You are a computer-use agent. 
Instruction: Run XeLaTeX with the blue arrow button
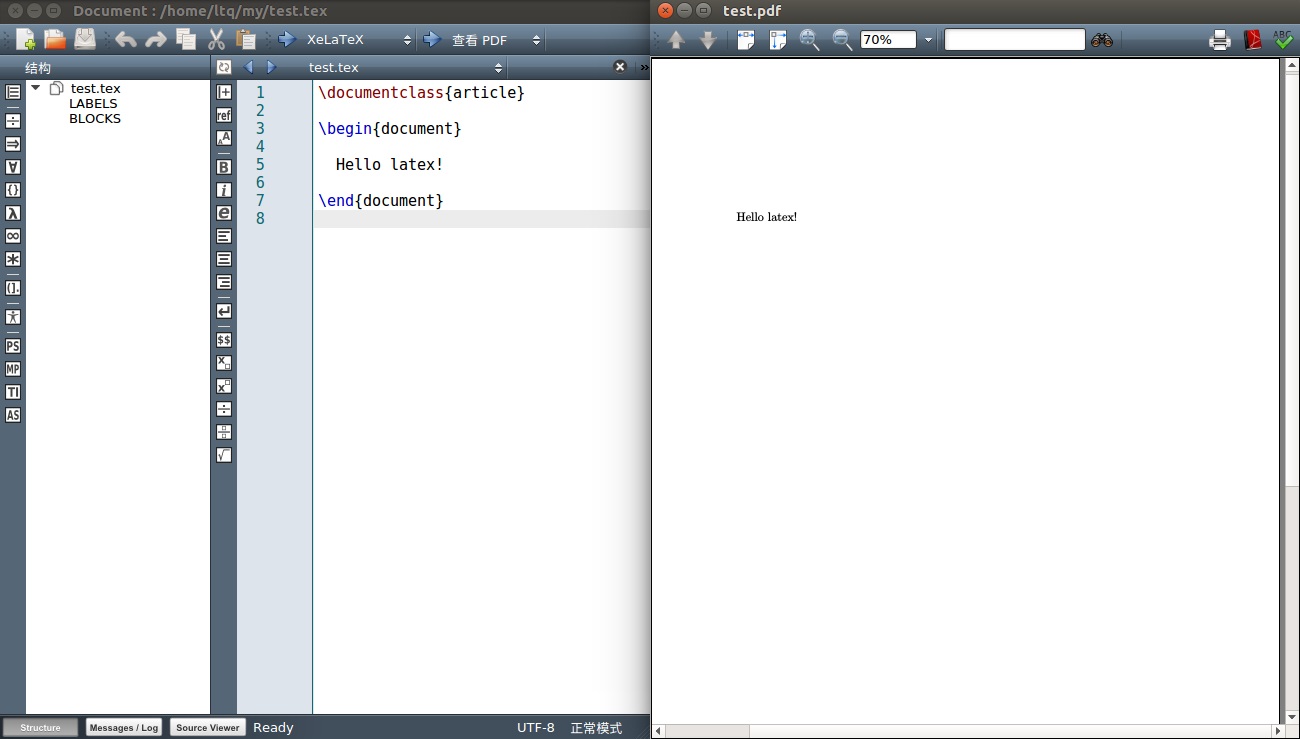[287, 40]
